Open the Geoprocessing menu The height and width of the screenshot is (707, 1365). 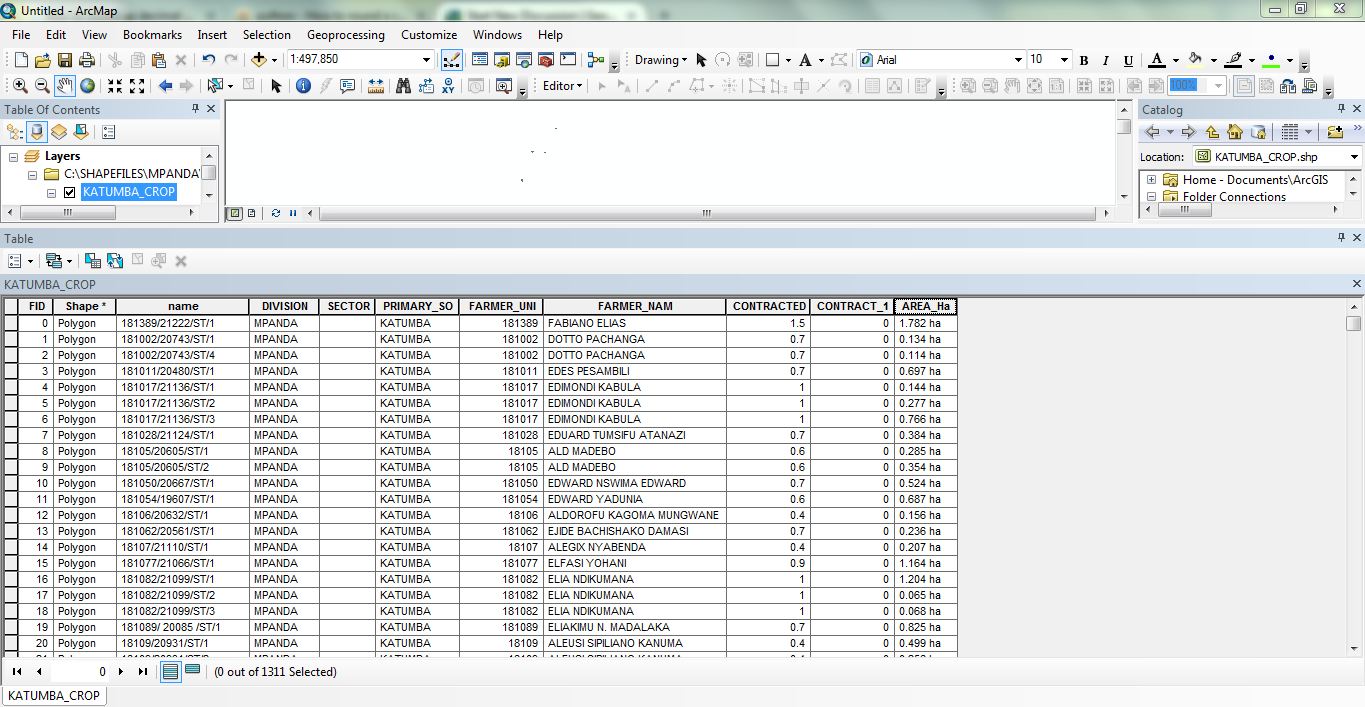point(345,35)
